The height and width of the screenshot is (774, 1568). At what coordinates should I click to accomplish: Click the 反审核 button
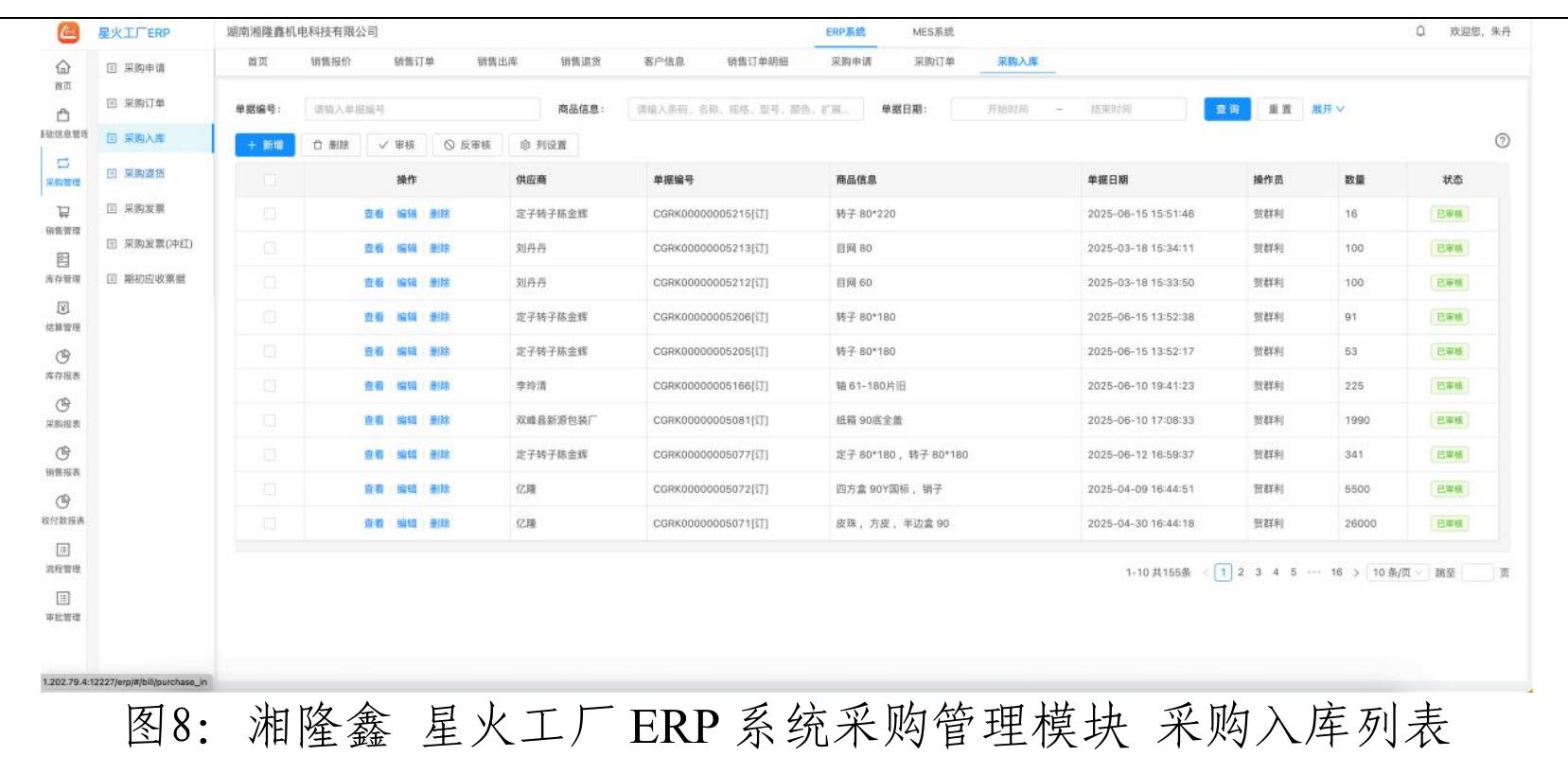(x=467, y=145)
